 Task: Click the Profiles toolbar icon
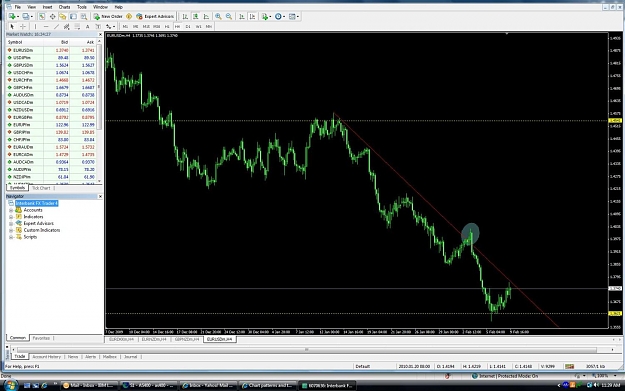click(x=26, y=16)
